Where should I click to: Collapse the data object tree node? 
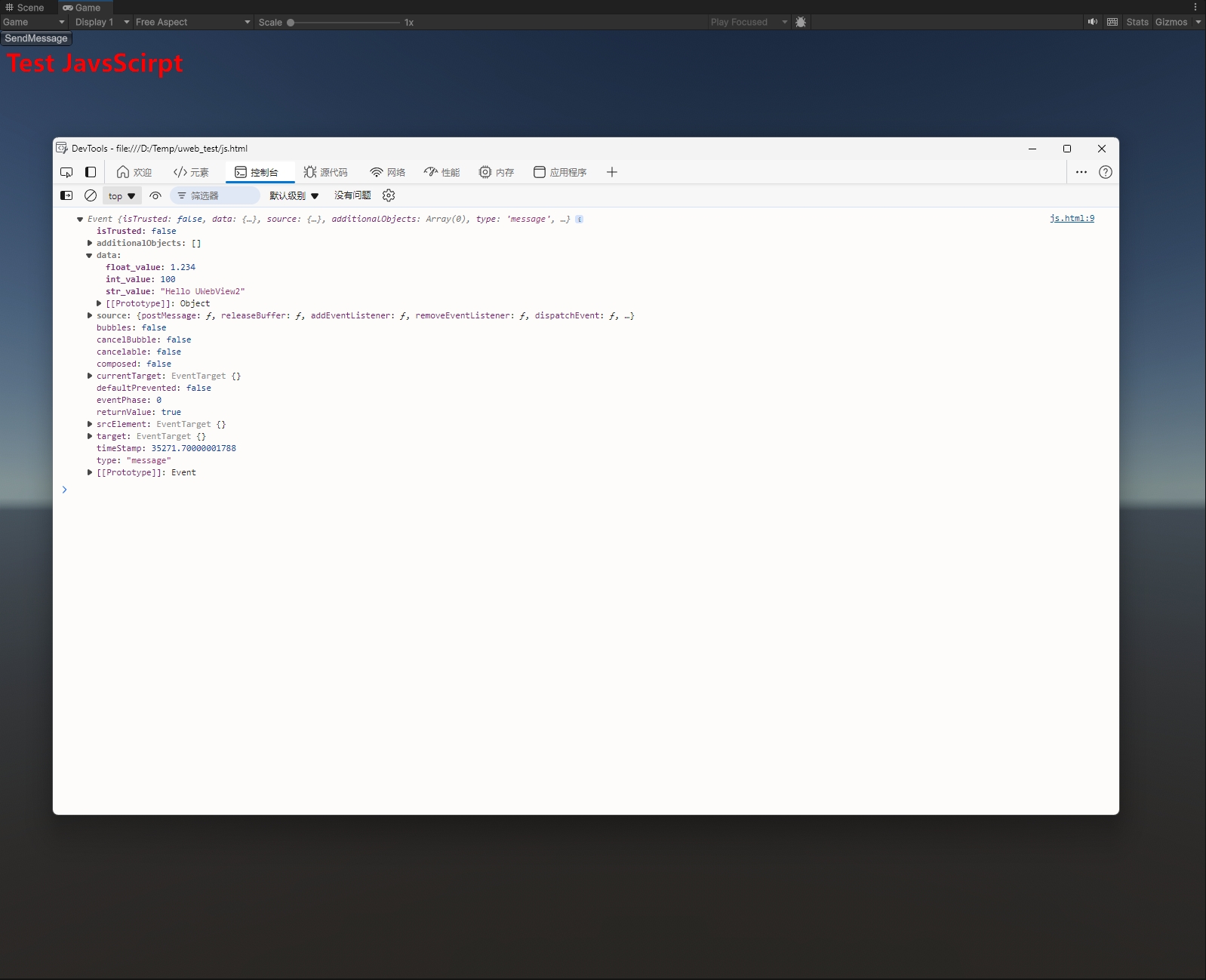pyautogui.click(x=90, y=256)
